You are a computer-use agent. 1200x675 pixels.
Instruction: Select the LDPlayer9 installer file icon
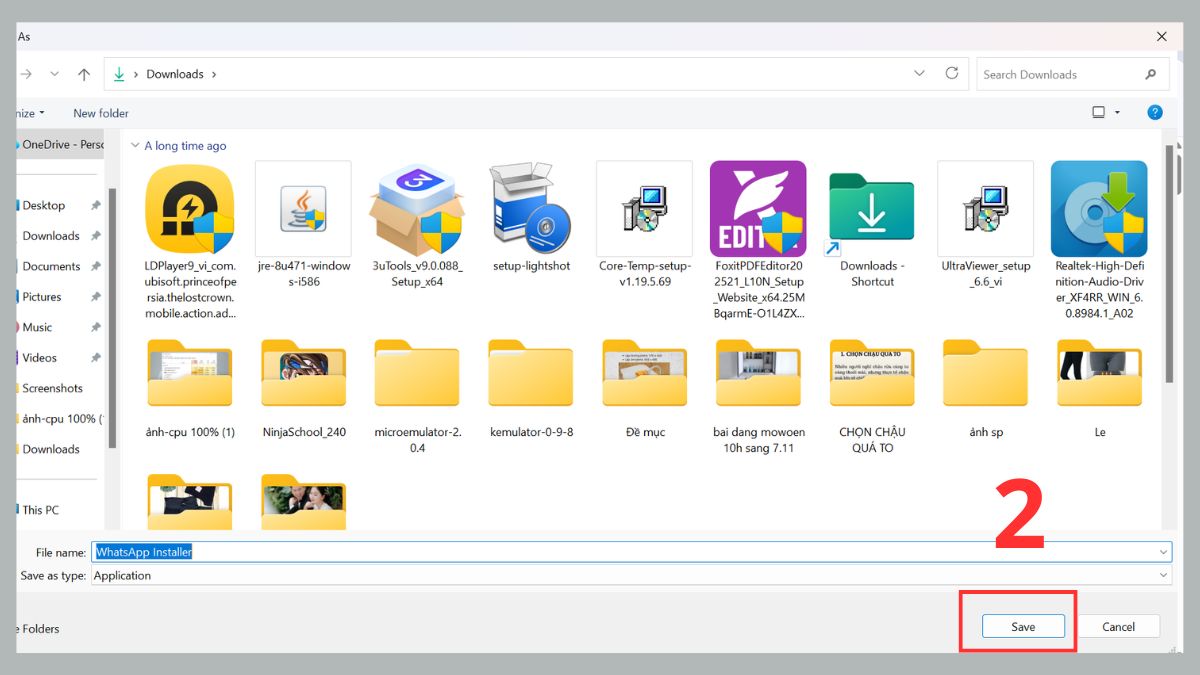tap(189, 209)
